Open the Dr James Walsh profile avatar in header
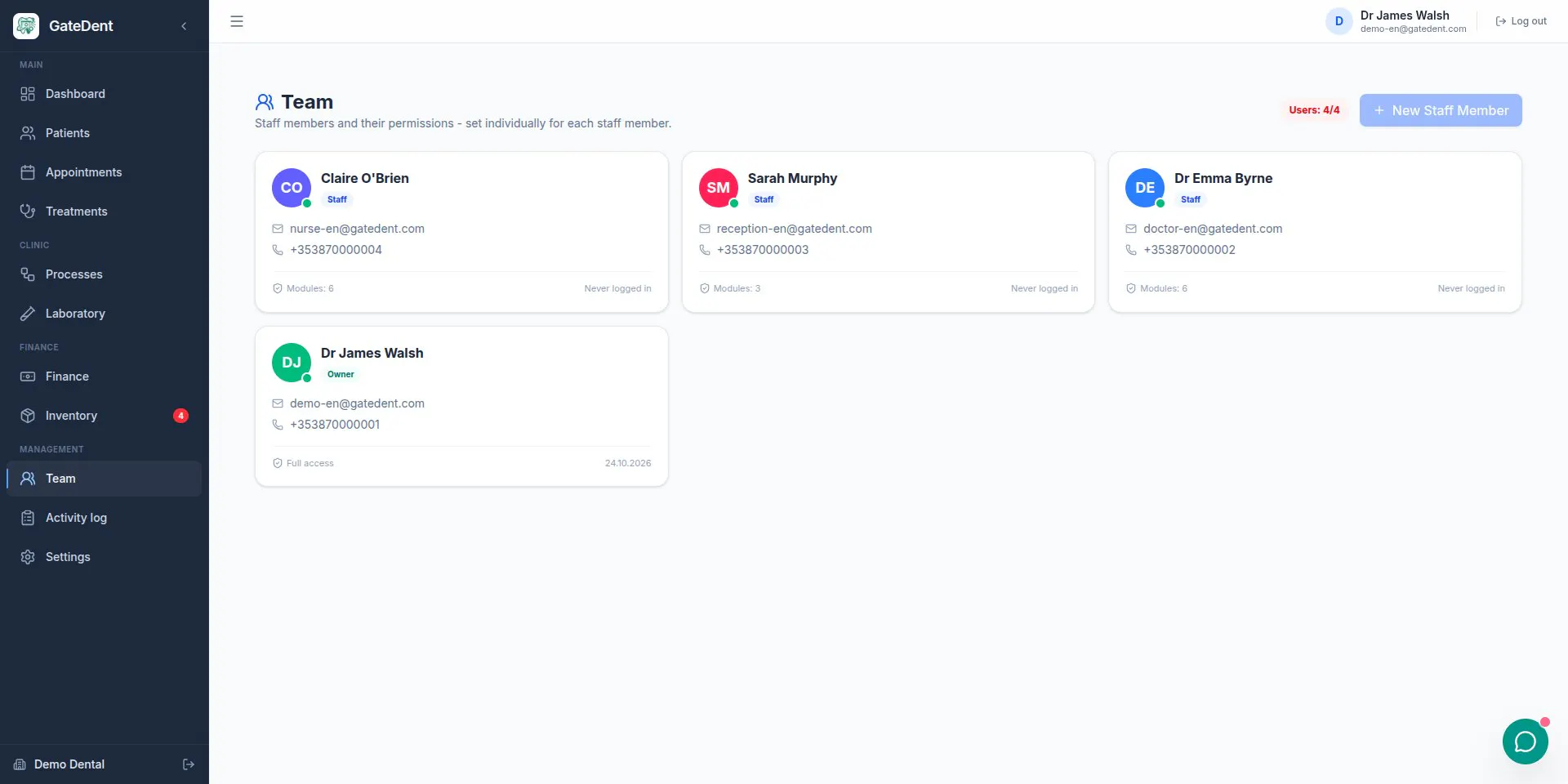 [1339, 21]
